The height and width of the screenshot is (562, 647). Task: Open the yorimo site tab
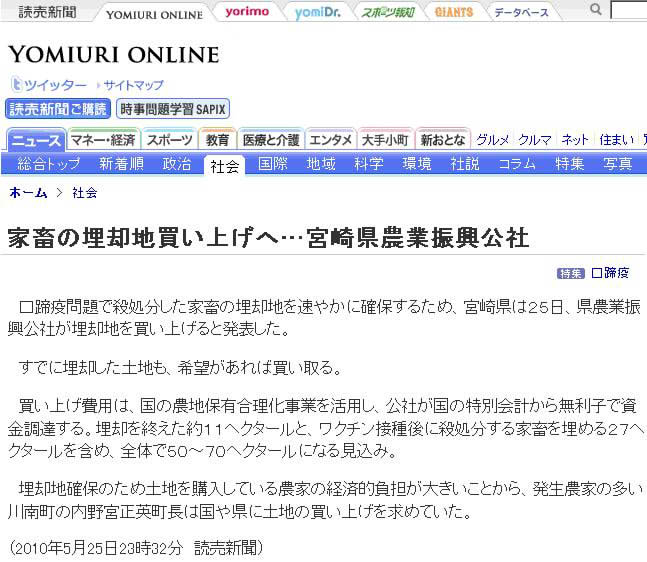(246, 12)
